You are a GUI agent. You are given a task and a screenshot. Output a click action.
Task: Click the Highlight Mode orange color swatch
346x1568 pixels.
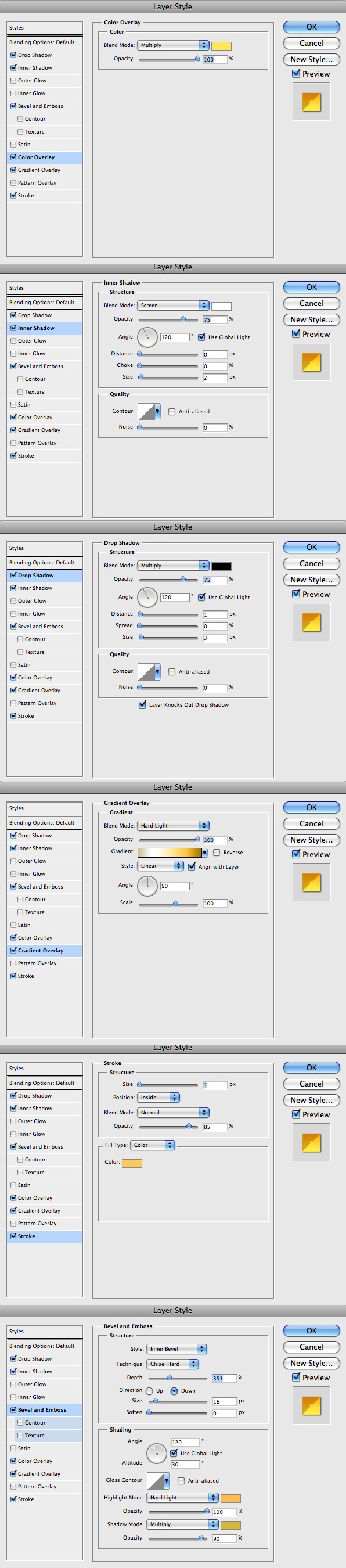tap(230, 1498)
